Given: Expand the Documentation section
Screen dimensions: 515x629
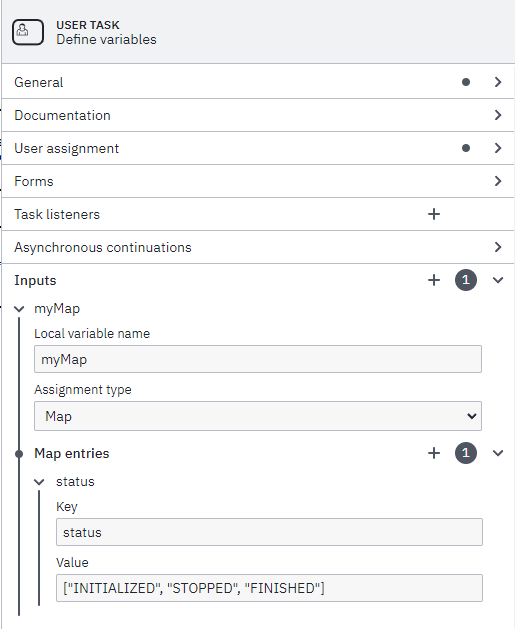Looking at the screenshot, I should (258, 115).
